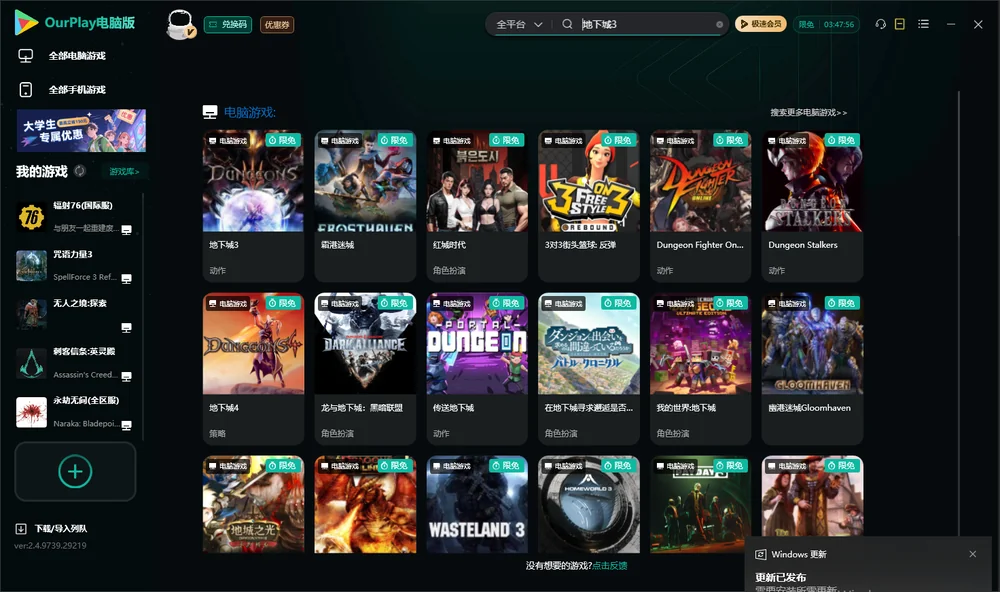Screen dimensions: 1000x592
Task: Open the 霜港迷城 Frosthaven game card
Action: 365,206
